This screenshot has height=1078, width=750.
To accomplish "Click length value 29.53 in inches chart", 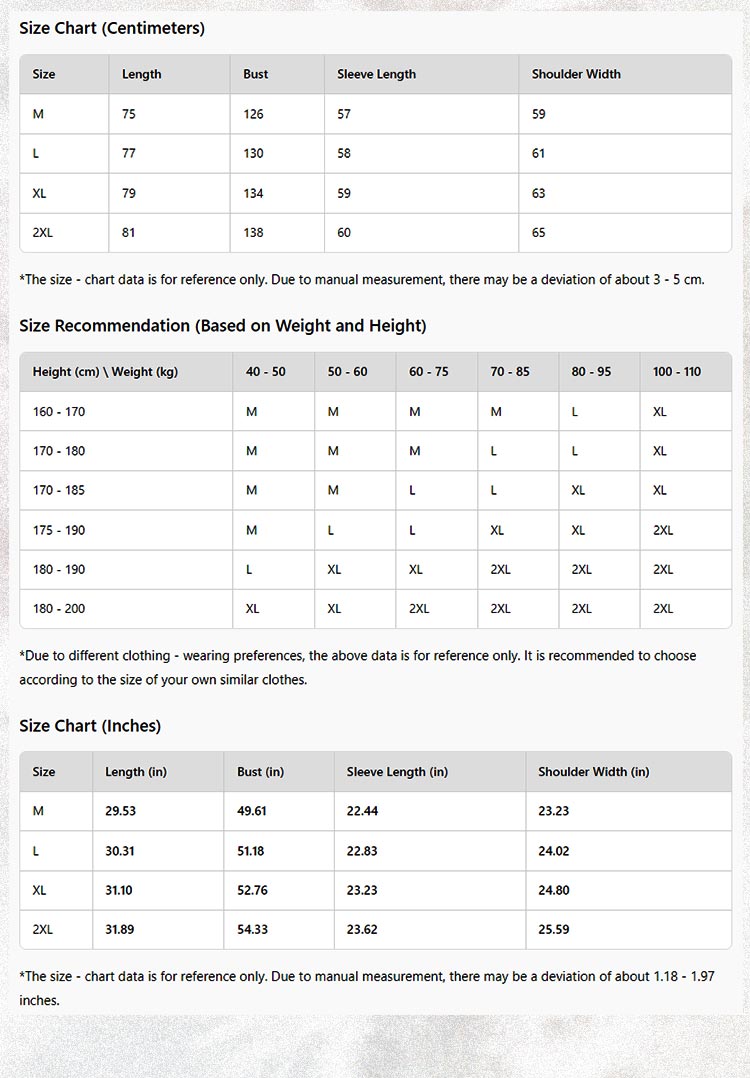I will [x=120, y=811].
